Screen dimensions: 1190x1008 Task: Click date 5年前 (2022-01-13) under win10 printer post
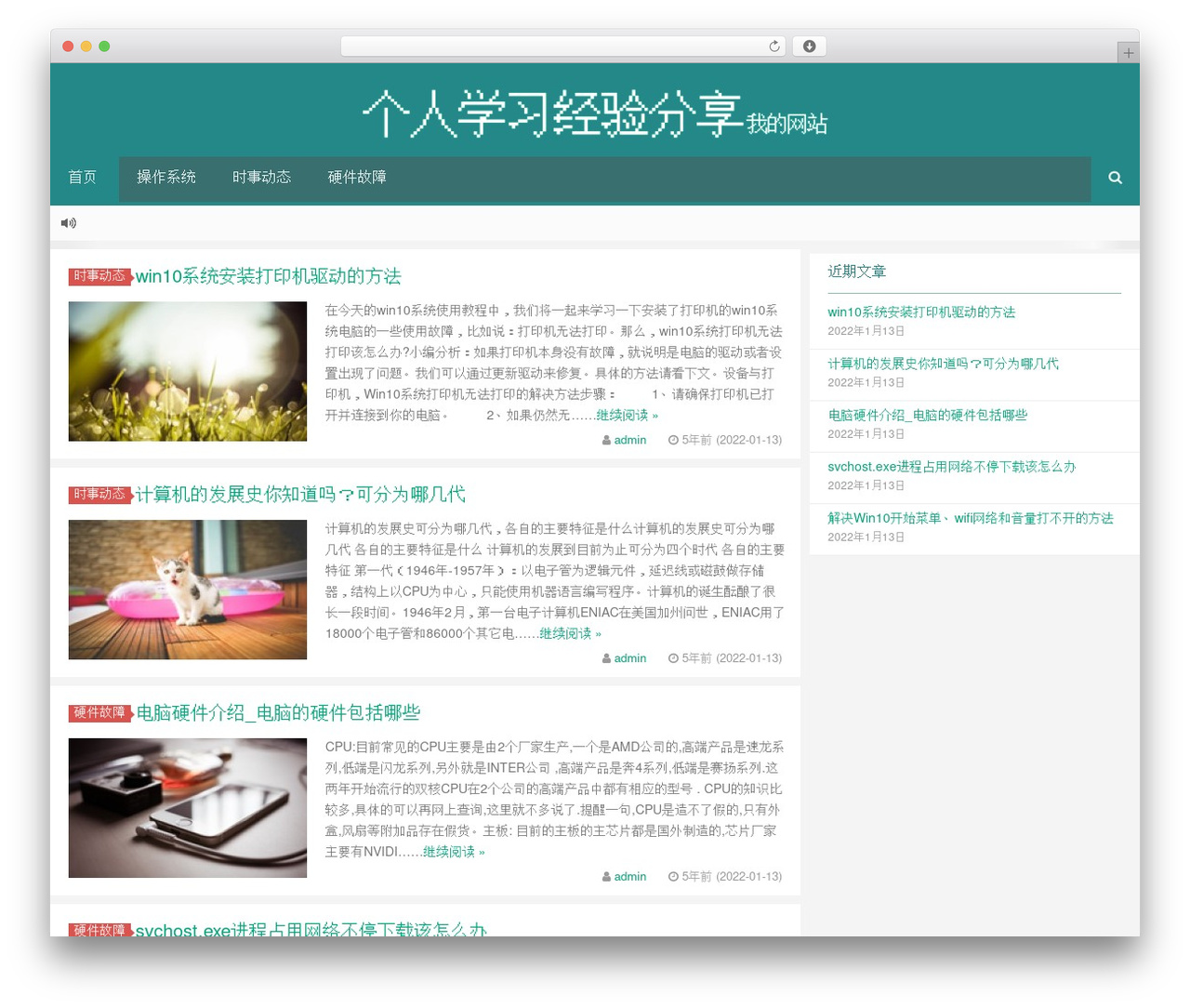pyautogui.click(x=725, y=441)
